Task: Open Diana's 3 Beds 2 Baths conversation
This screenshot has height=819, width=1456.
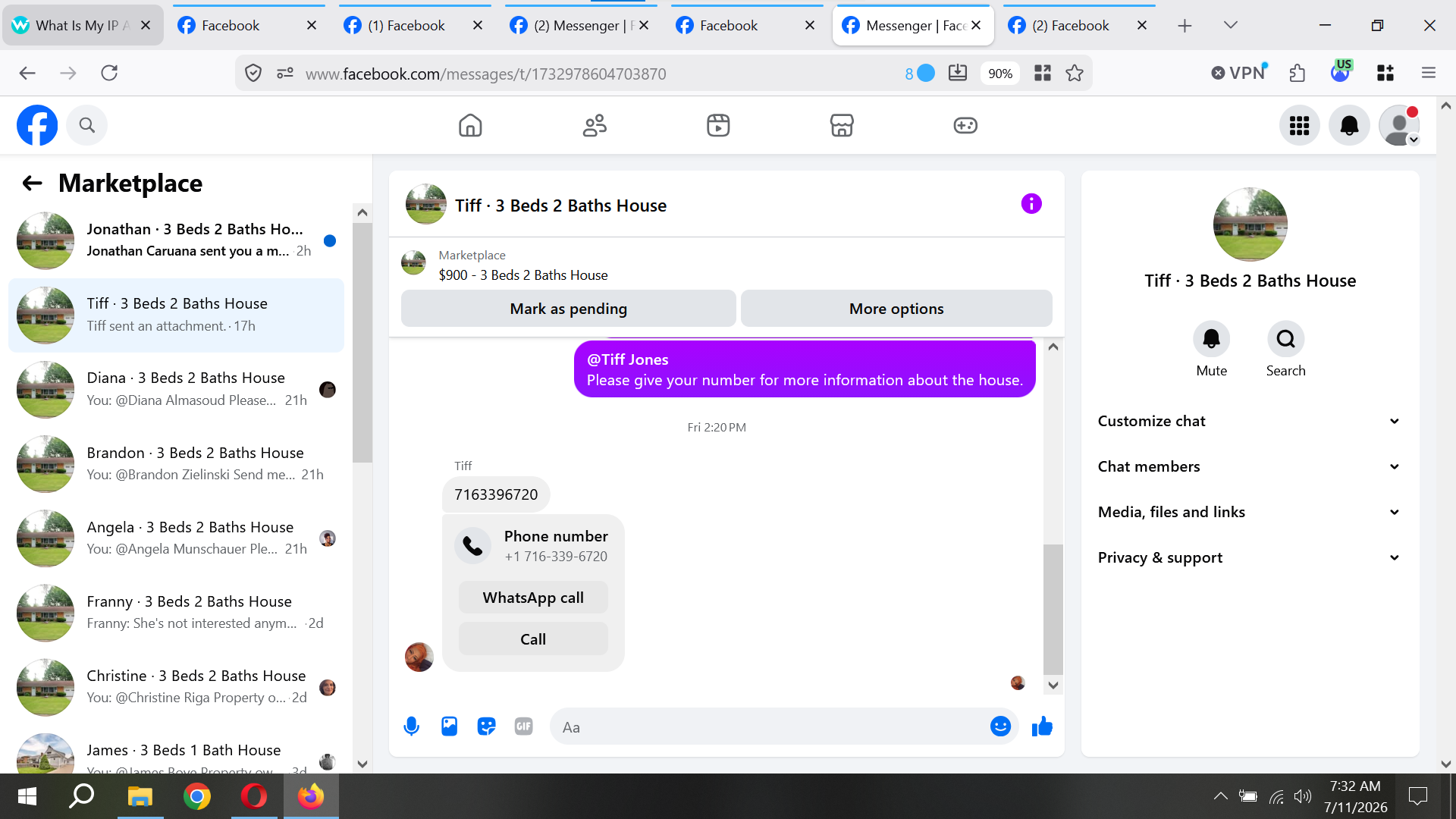Action: (176, 389)
